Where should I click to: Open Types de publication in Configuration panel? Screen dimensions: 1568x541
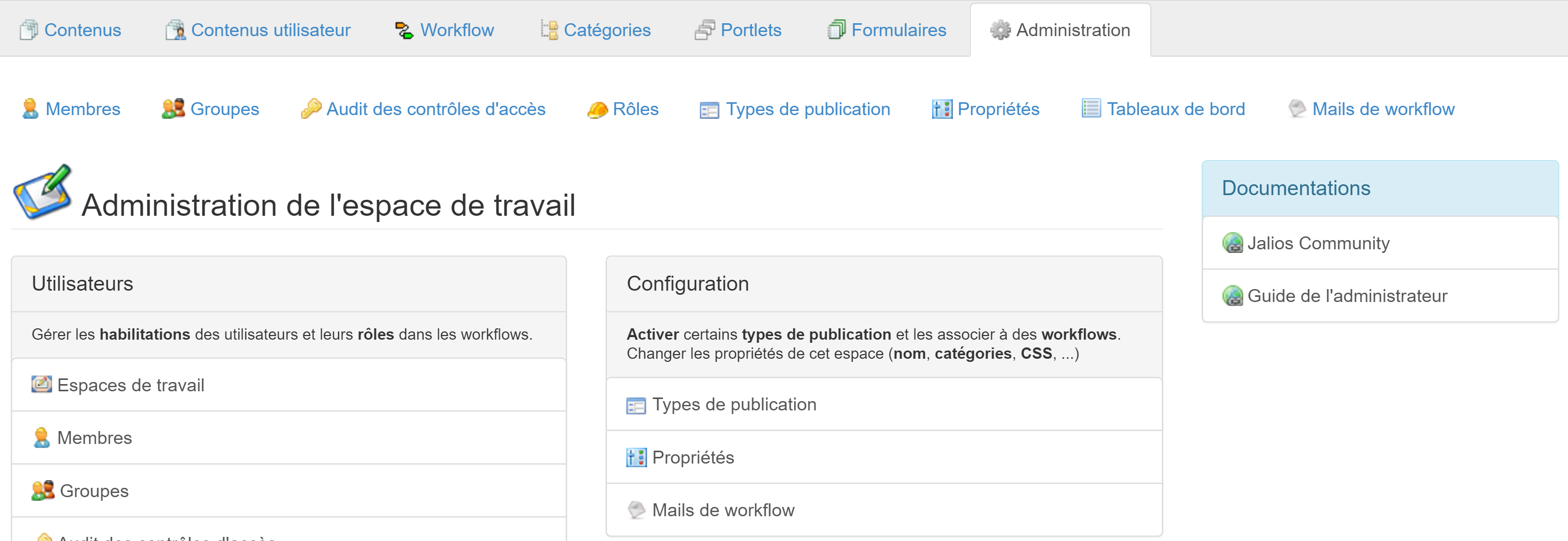pos(884,405)
